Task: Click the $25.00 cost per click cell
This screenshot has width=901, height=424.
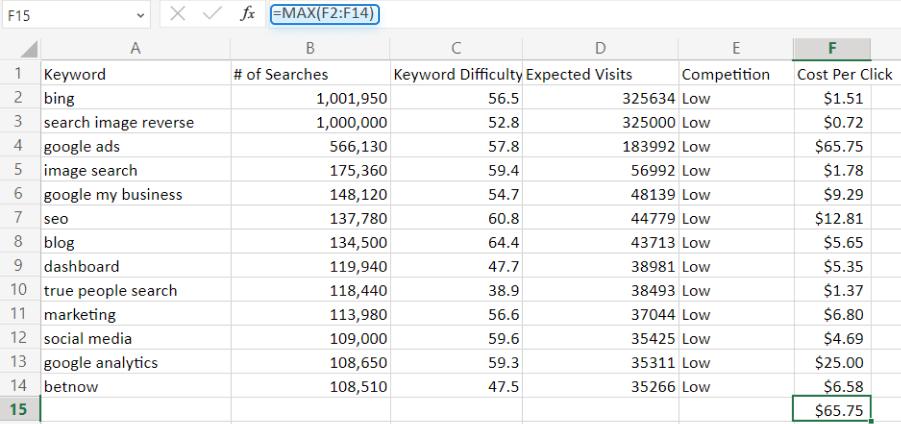Action: coord(832,362)
